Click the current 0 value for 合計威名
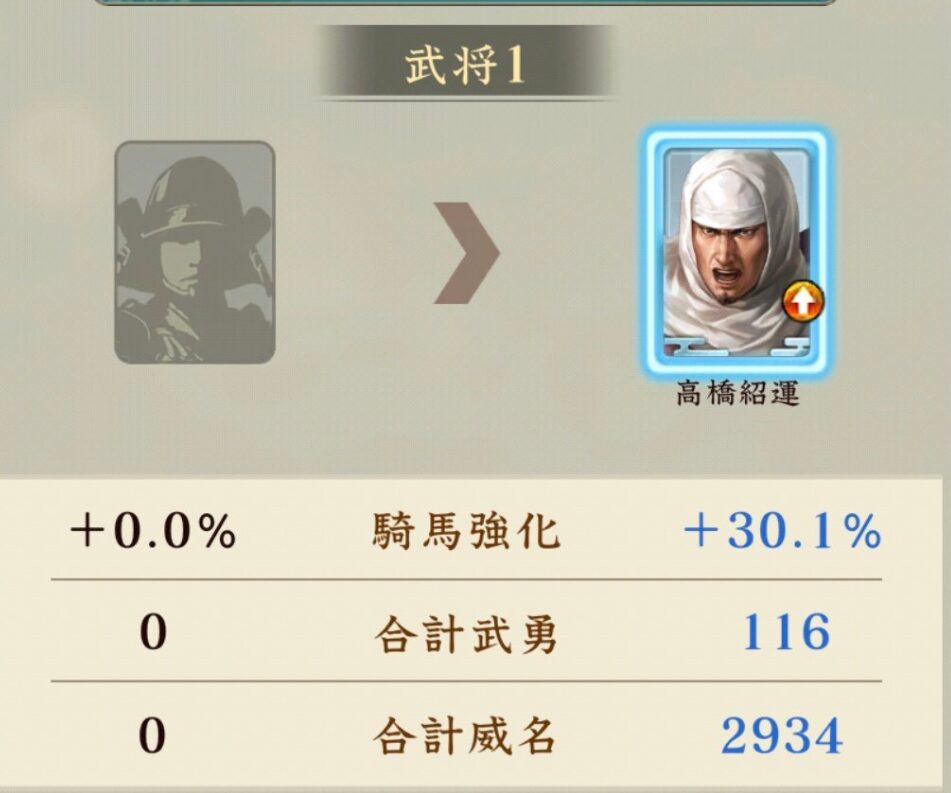 click(153, 735)
